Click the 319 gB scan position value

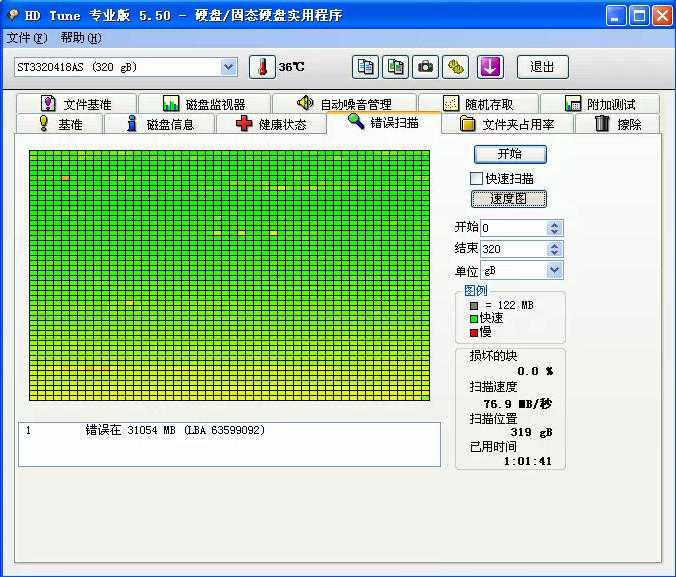pos(531,432)
